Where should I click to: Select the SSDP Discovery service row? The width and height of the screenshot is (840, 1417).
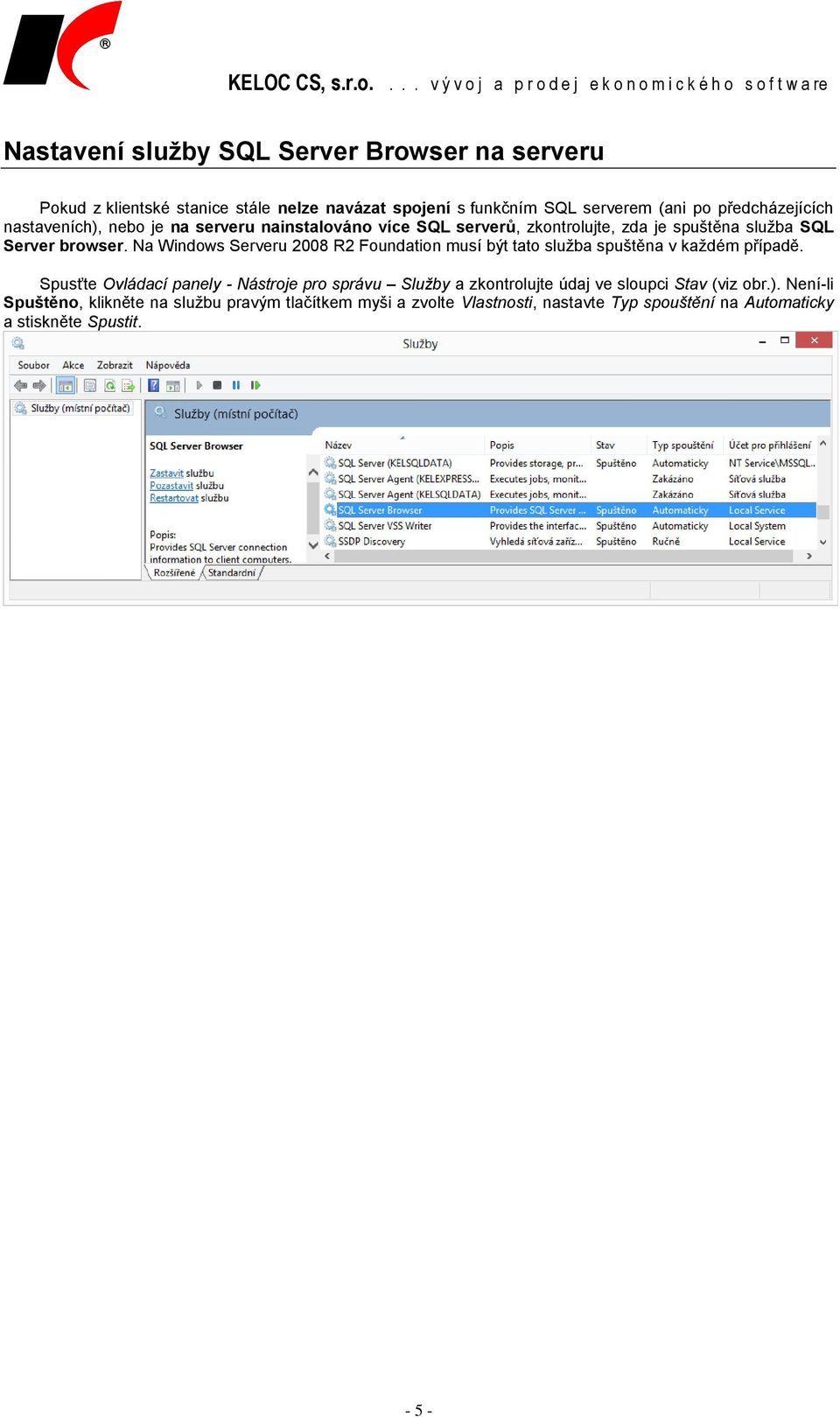(x=570, y=542)
